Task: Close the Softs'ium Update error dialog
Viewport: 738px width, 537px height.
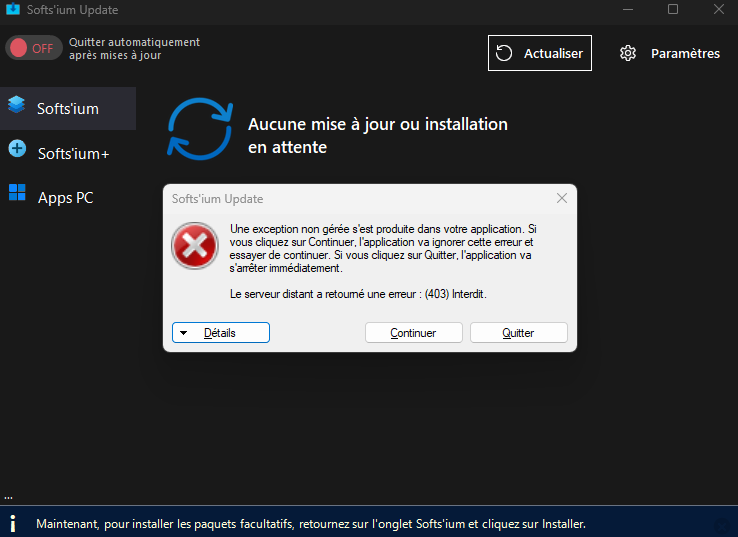Action: (562, 198)
